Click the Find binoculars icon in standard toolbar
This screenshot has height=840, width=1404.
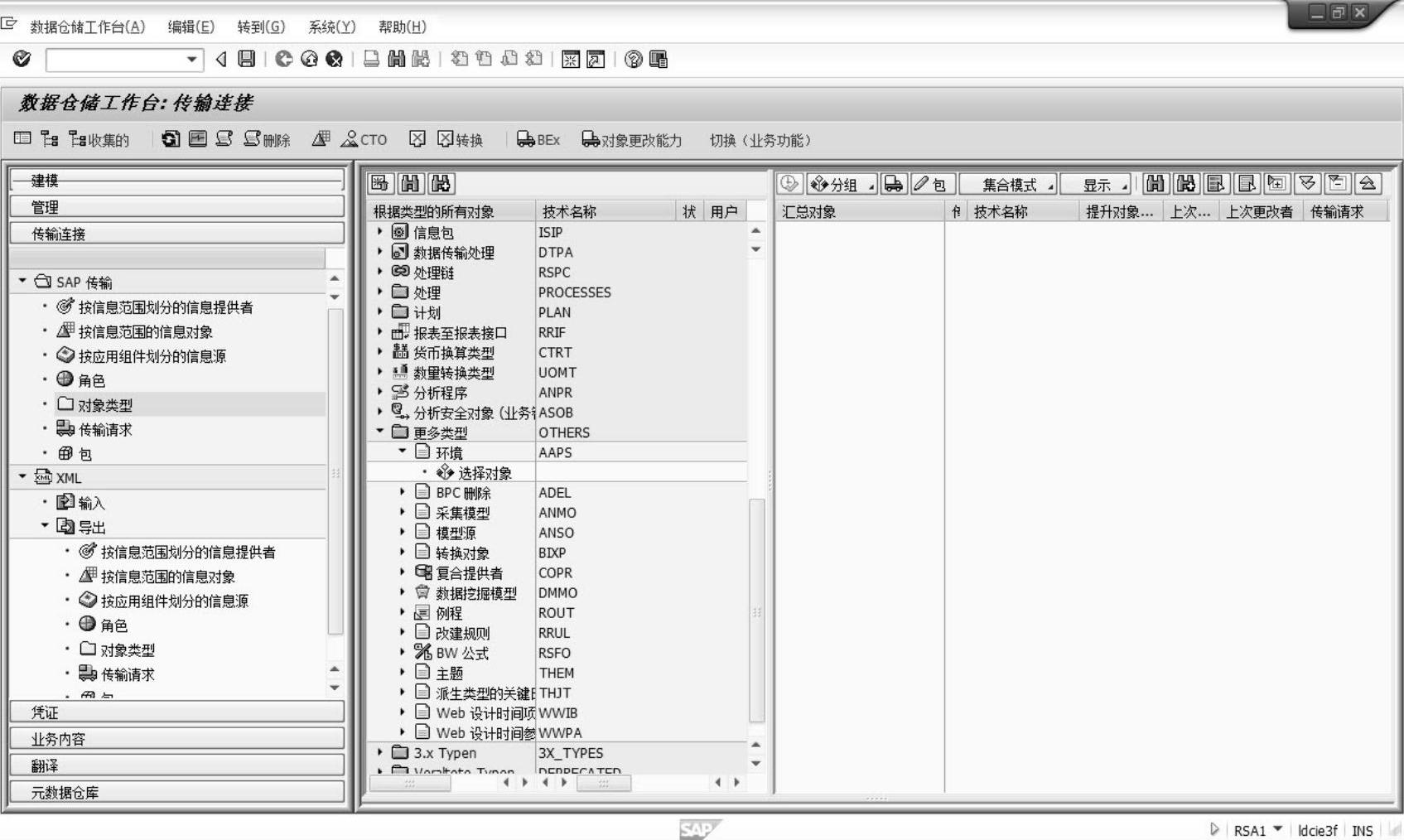pyautogui.click(x=397, y=59)
